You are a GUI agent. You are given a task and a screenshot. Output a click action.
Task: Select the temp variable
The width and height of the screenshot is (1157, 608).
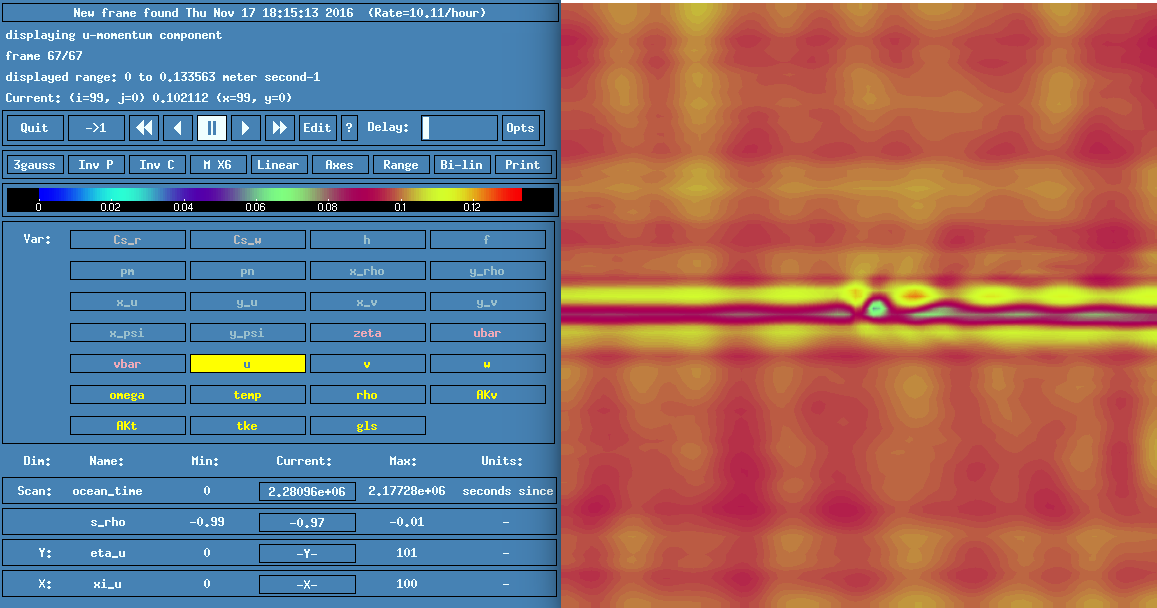click(x=247, y=395)
